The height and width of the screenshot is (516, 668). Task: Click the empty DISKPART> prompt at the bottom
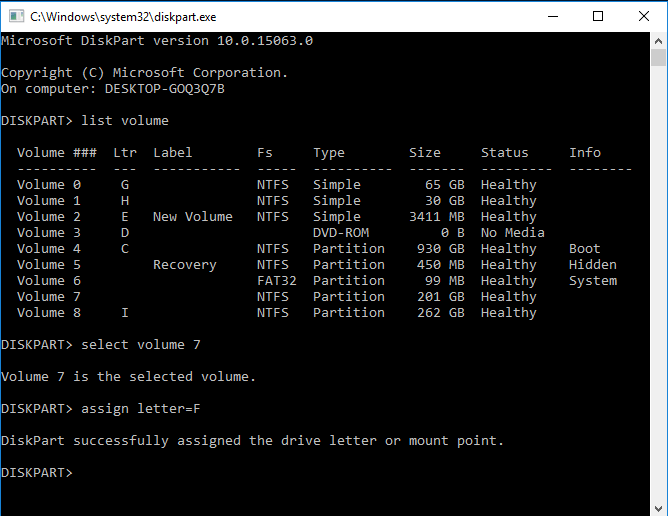38,472
